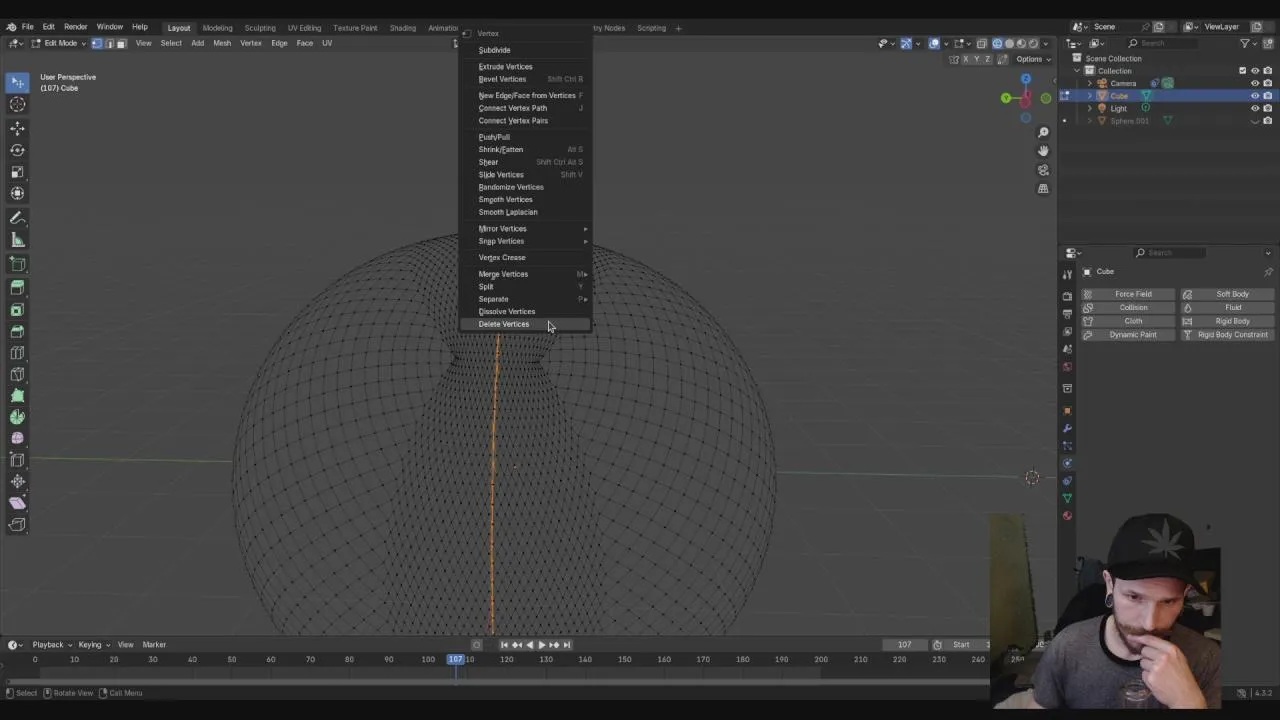The image size is (1280, 720).
Task: Toggle X-Ray display in the viewport header
Action: tap(982, 43)
